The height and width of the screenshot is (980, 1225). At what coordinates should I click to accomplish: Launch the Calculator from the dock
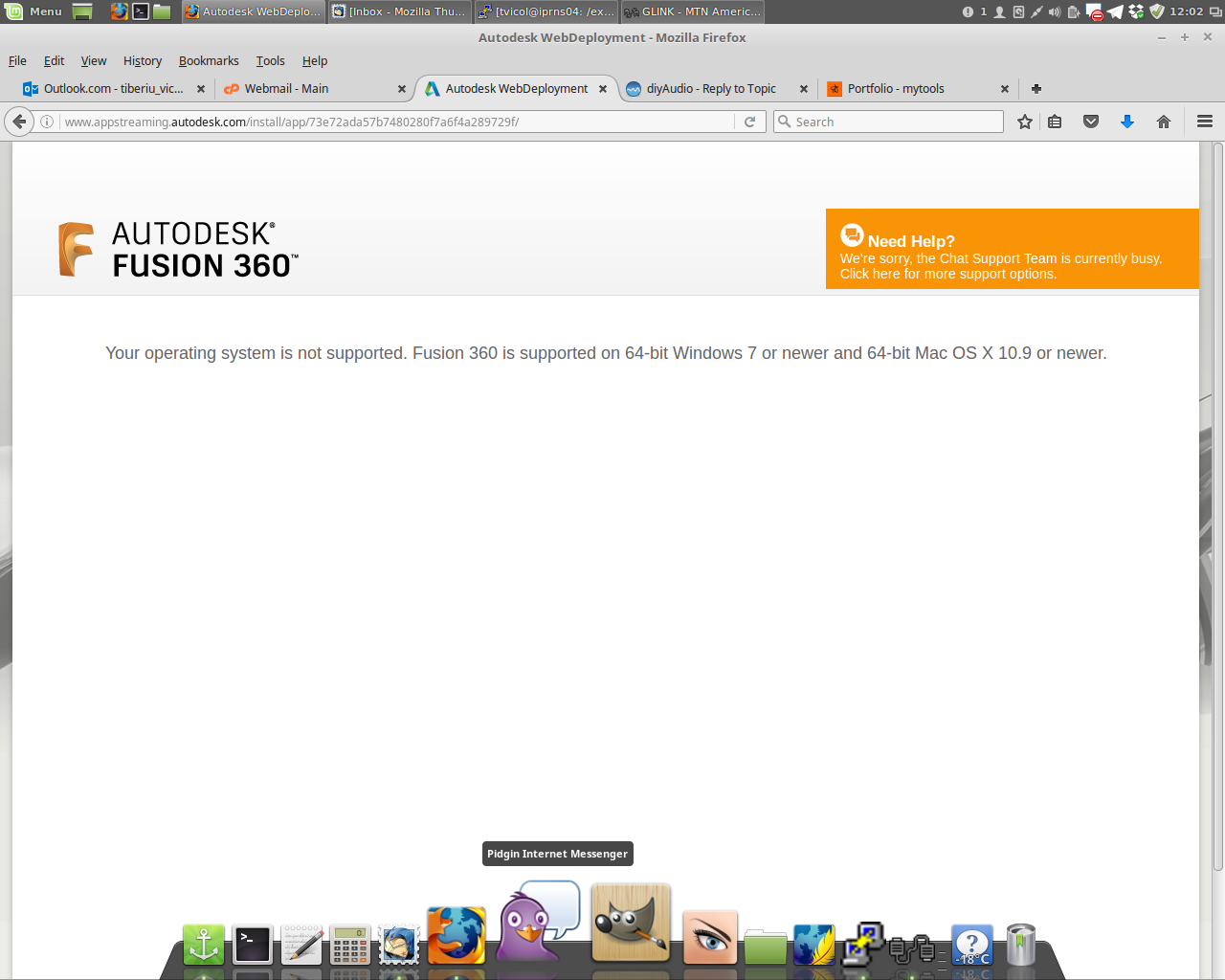tap(350, 945)
